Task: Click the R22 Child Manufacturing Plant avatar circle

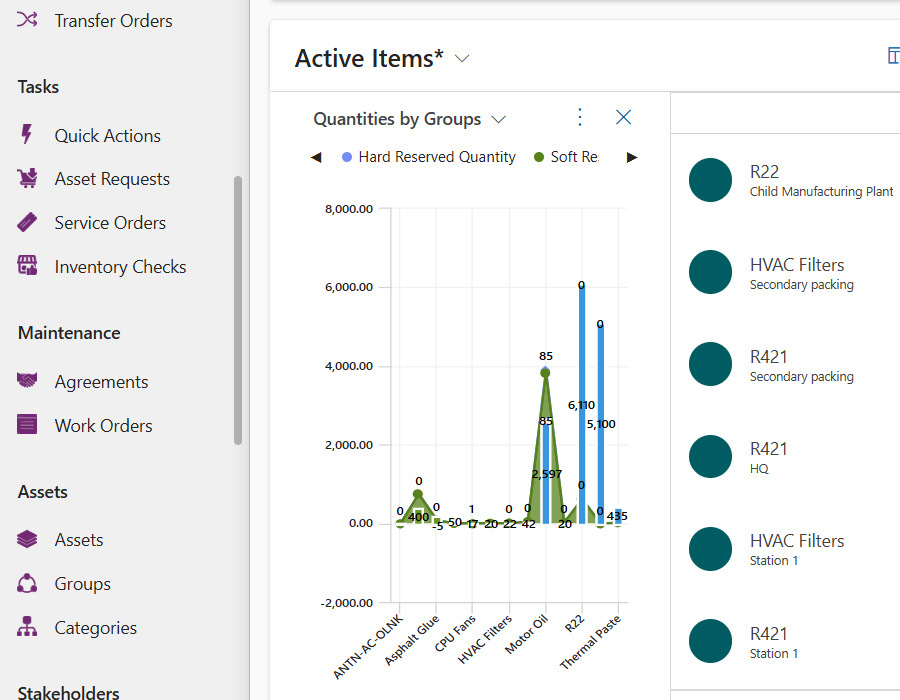Action: (710, 180)
